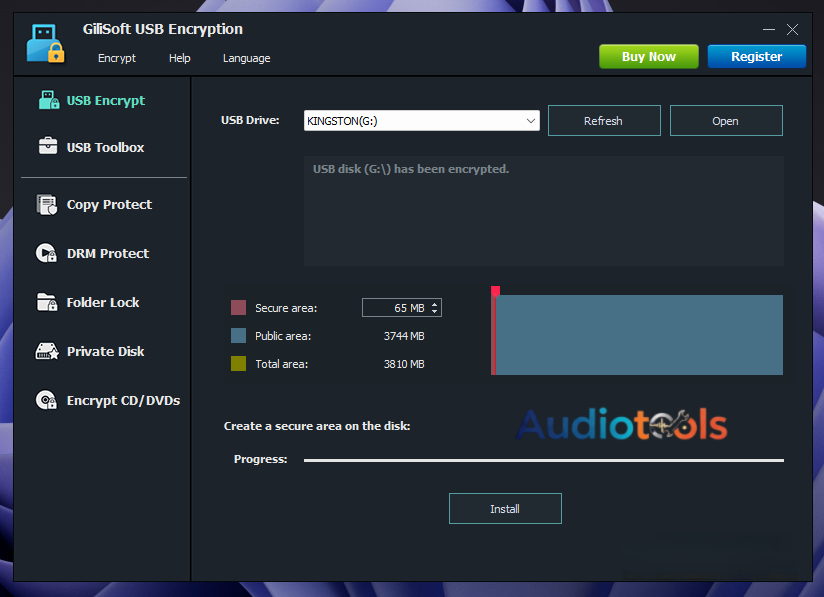Decrease secure area size with down arrow
This screenshot has width=824, height=597.
tap(435, 311)
